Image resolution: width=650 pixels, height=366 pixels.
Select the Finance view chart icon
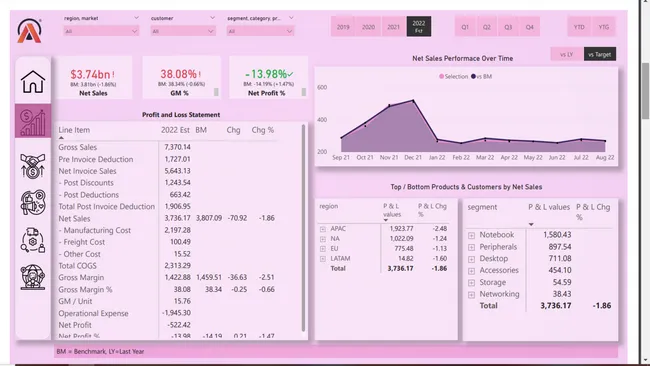tap(33, 121)
